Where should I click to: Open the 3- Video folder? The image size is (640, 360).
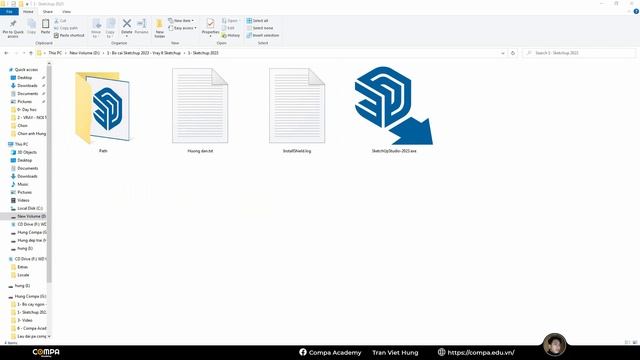pos(24,320)
